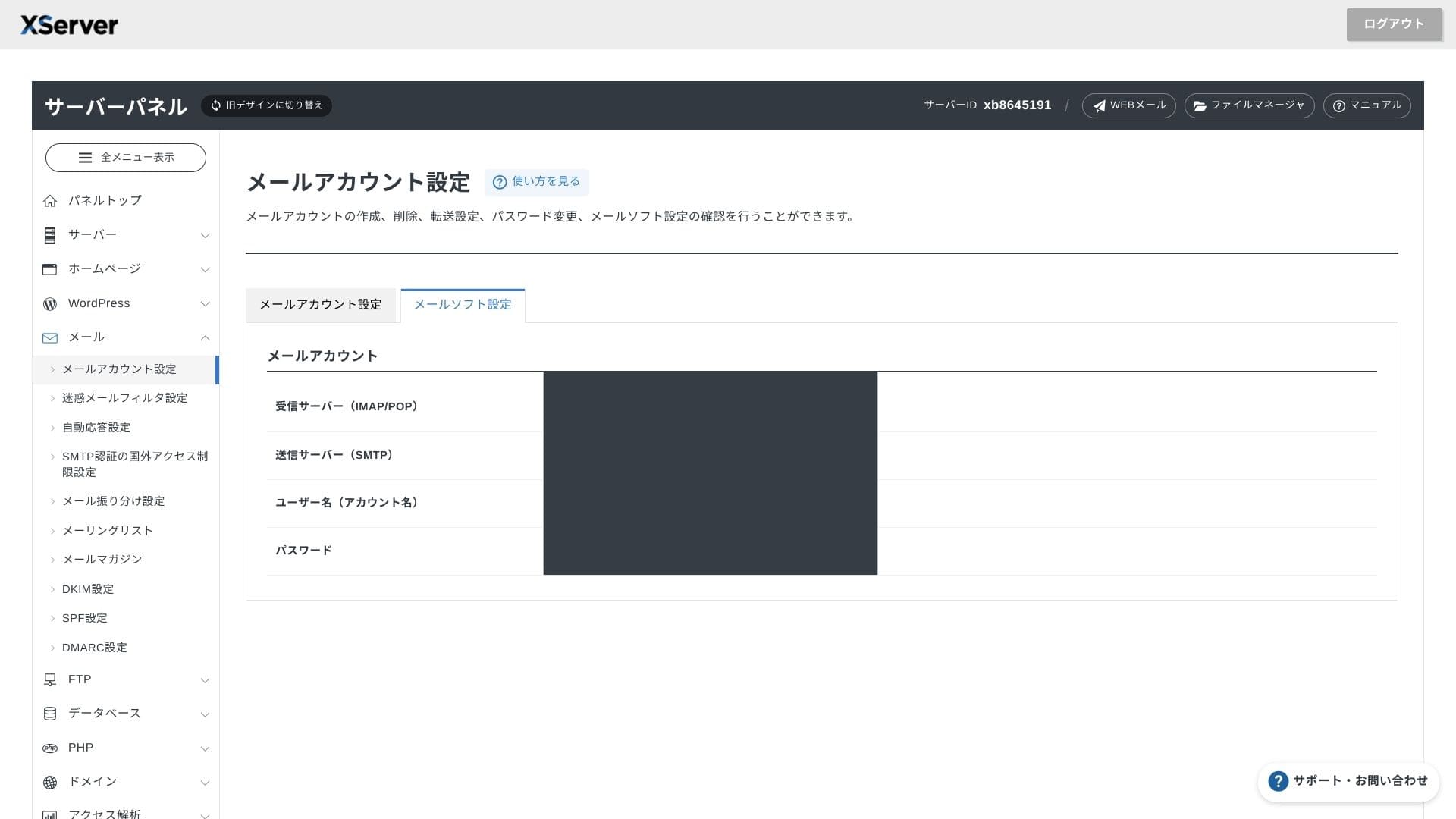Click the WordPress logo icon

click(50, 304)
